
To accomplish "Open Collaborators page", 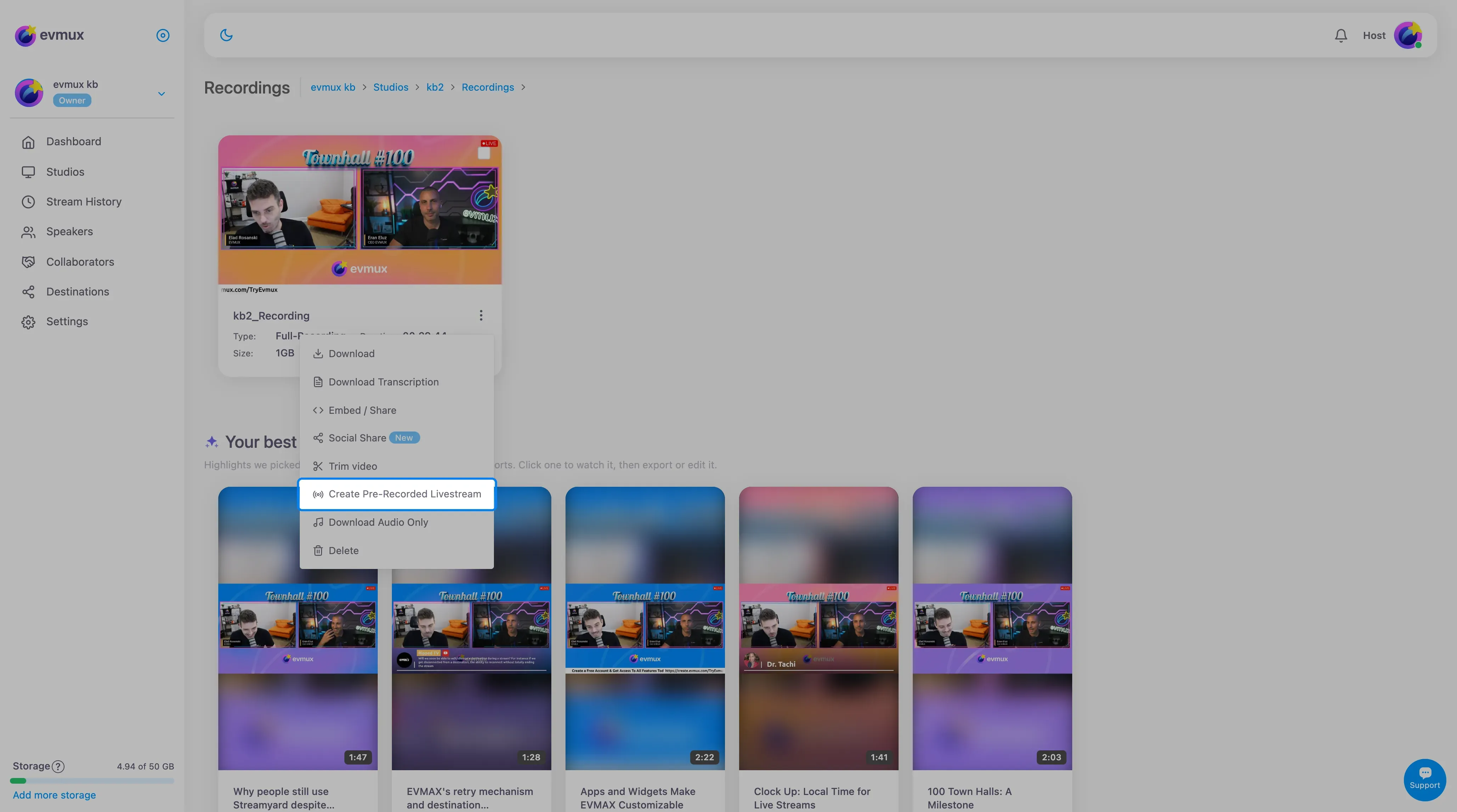I will click(80, 262).
